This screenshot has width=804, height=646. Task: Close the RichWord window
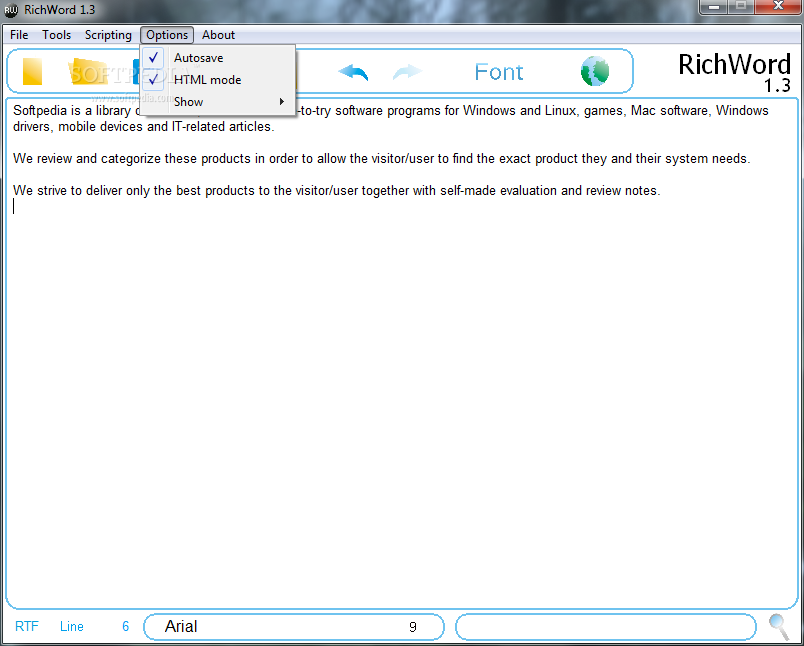pos(778,6)
